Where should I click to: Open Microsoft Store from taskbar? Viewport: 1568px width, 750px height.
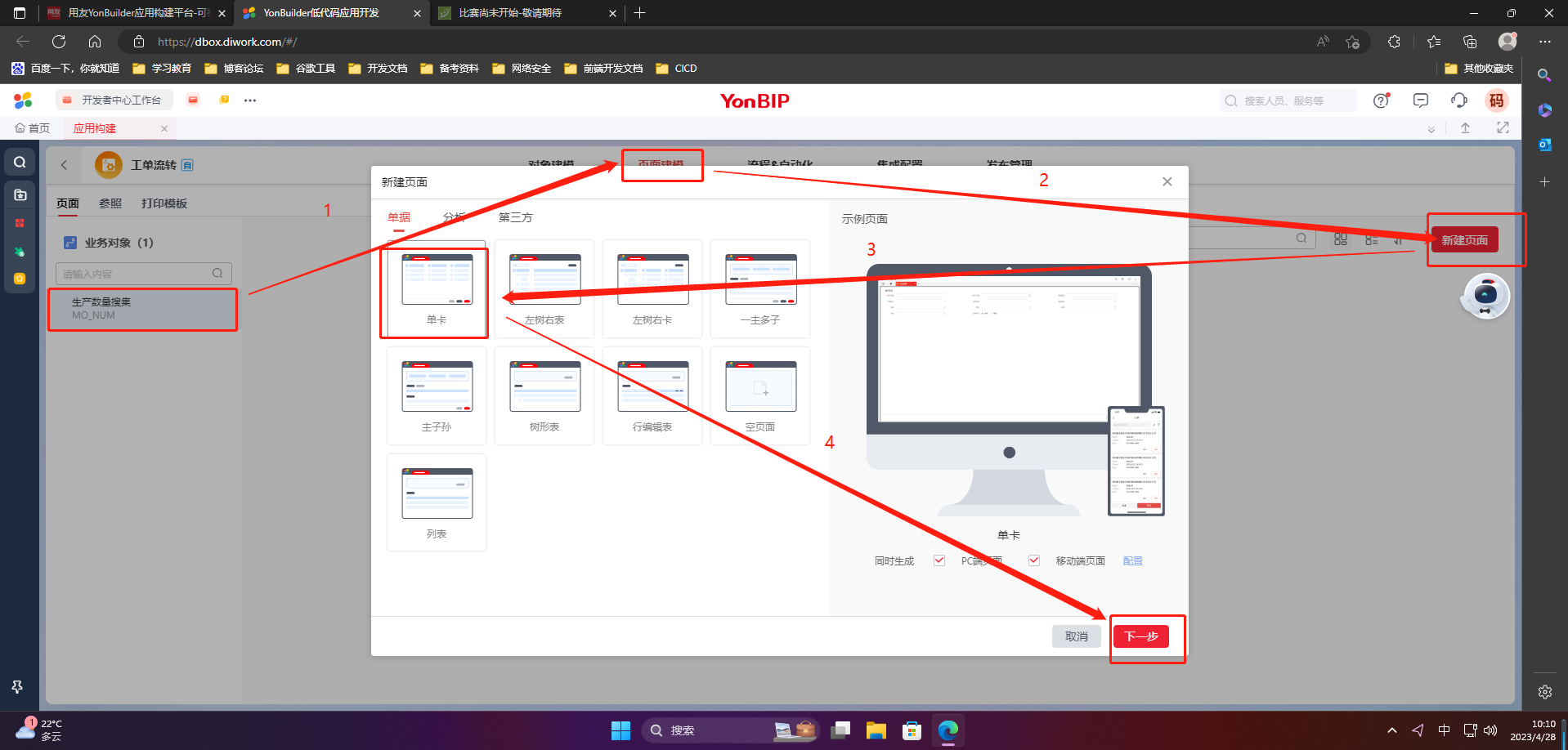[912, 730]
